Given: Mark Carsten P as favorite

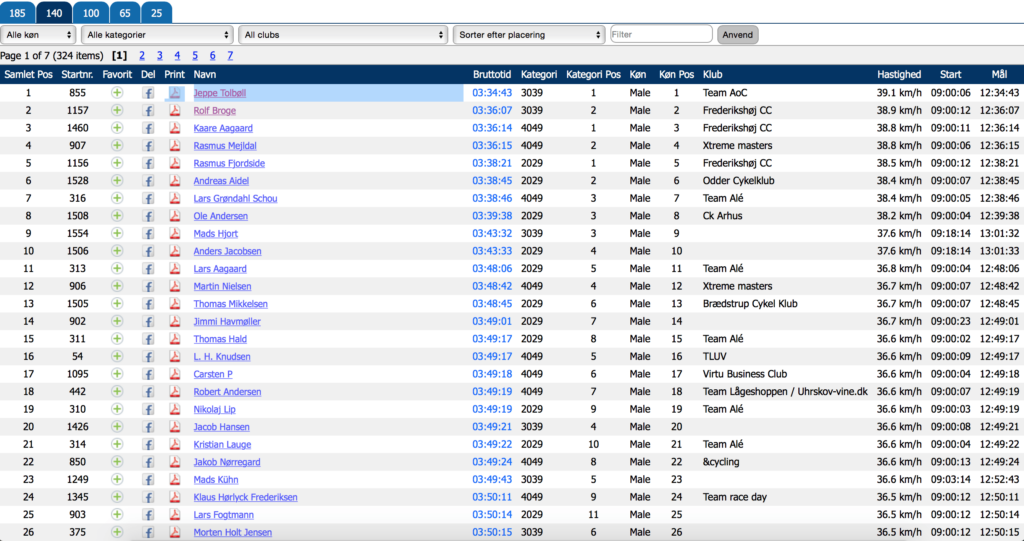Looking at the screenshot, I should 117,374.
